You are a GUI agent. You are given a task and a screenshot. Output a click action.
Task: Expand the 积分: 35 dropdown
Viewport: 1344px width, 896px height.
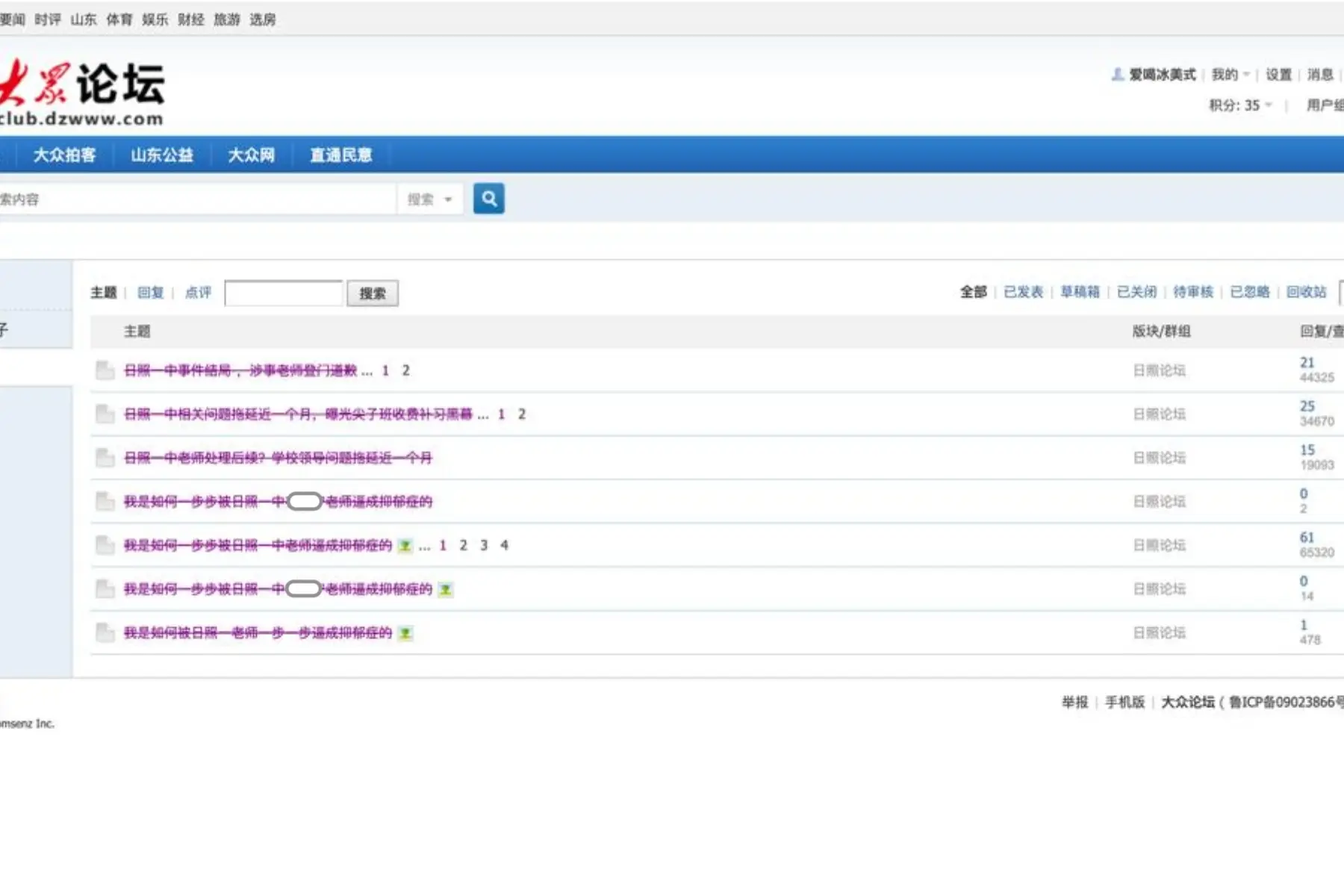click(1239, 105)
